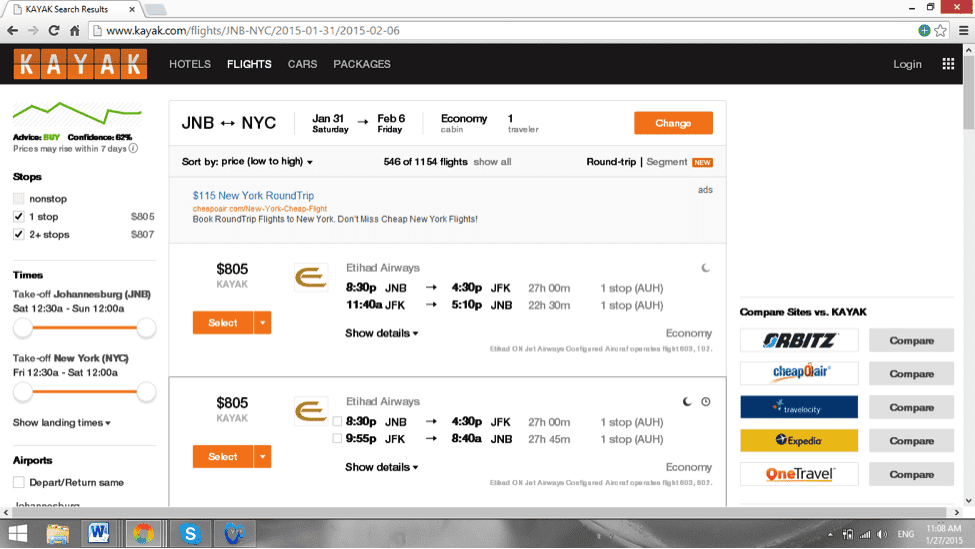The width and height of the screenshot is (975, 549).
Task: Uncheck the 1 stop filter
Action: pyautogui.click(x=19, y=217)
